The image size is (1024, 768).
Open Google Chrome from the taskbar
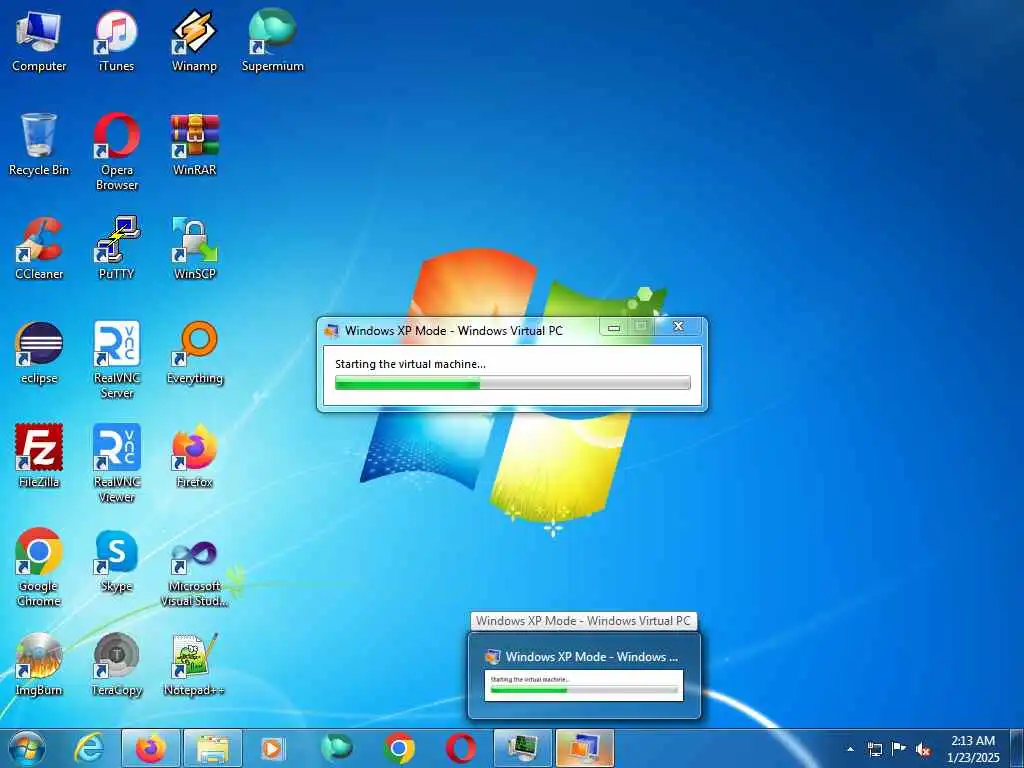pyautogui.click(x=398, y=749)
